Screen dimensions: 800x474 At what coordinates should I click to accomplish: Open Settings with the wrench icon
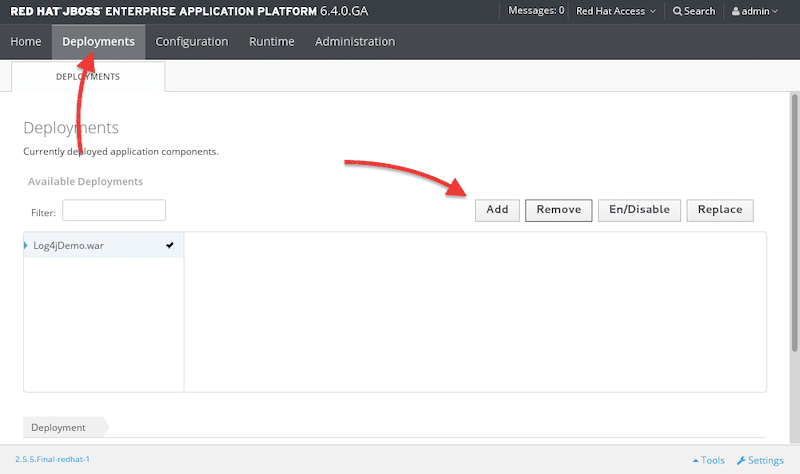coord(760,460)
